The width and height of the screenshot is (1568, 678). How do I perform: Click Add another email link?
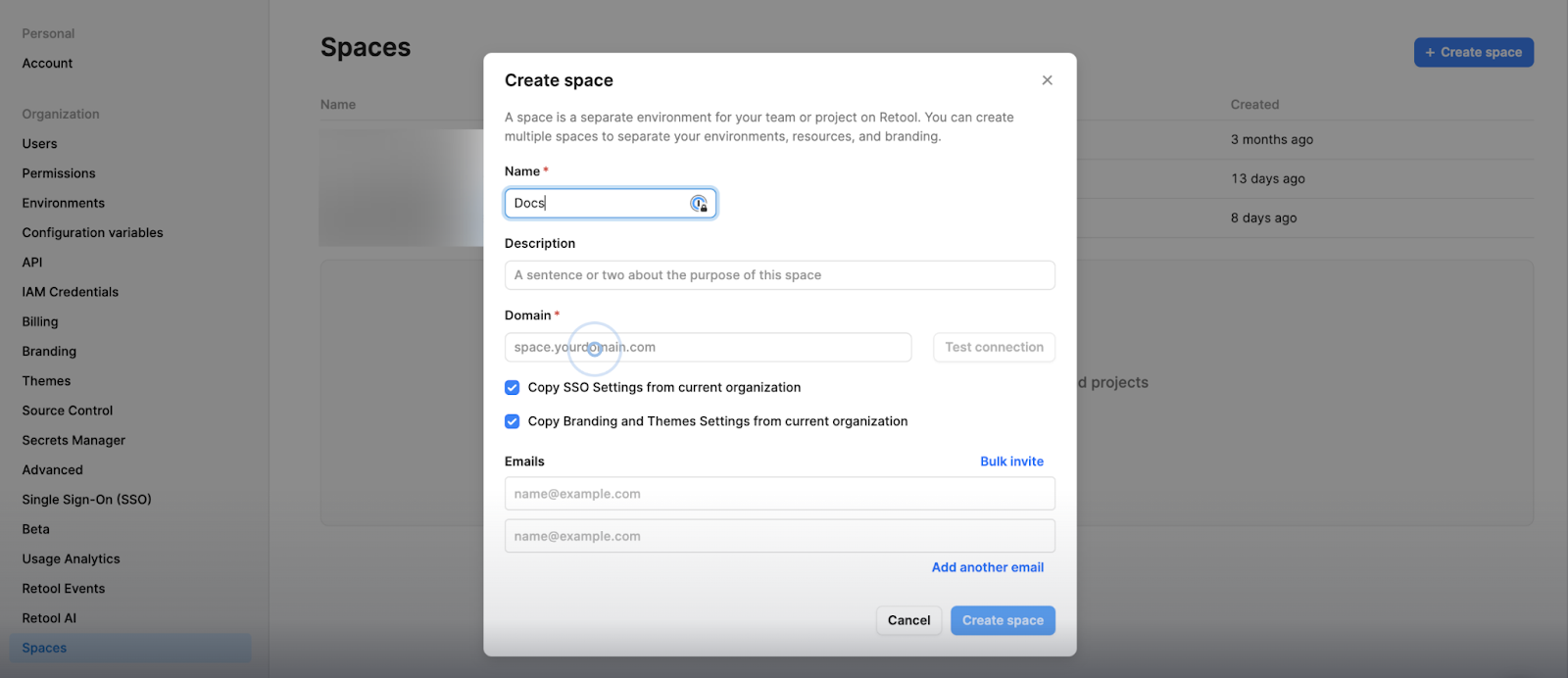click(x=987, y=567)
